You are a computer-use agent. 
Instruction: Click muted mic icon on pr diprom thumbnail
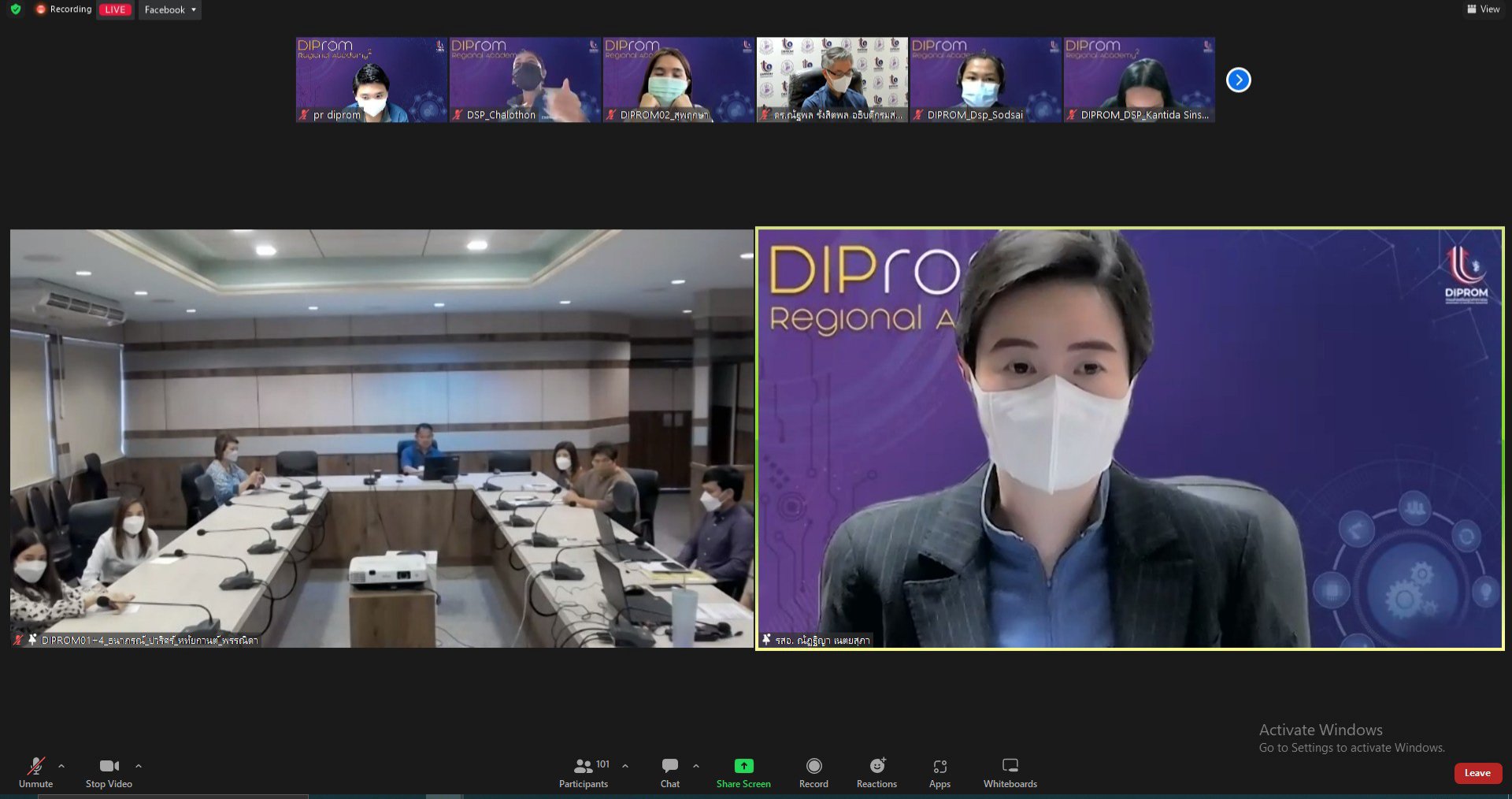coord(304,115)
